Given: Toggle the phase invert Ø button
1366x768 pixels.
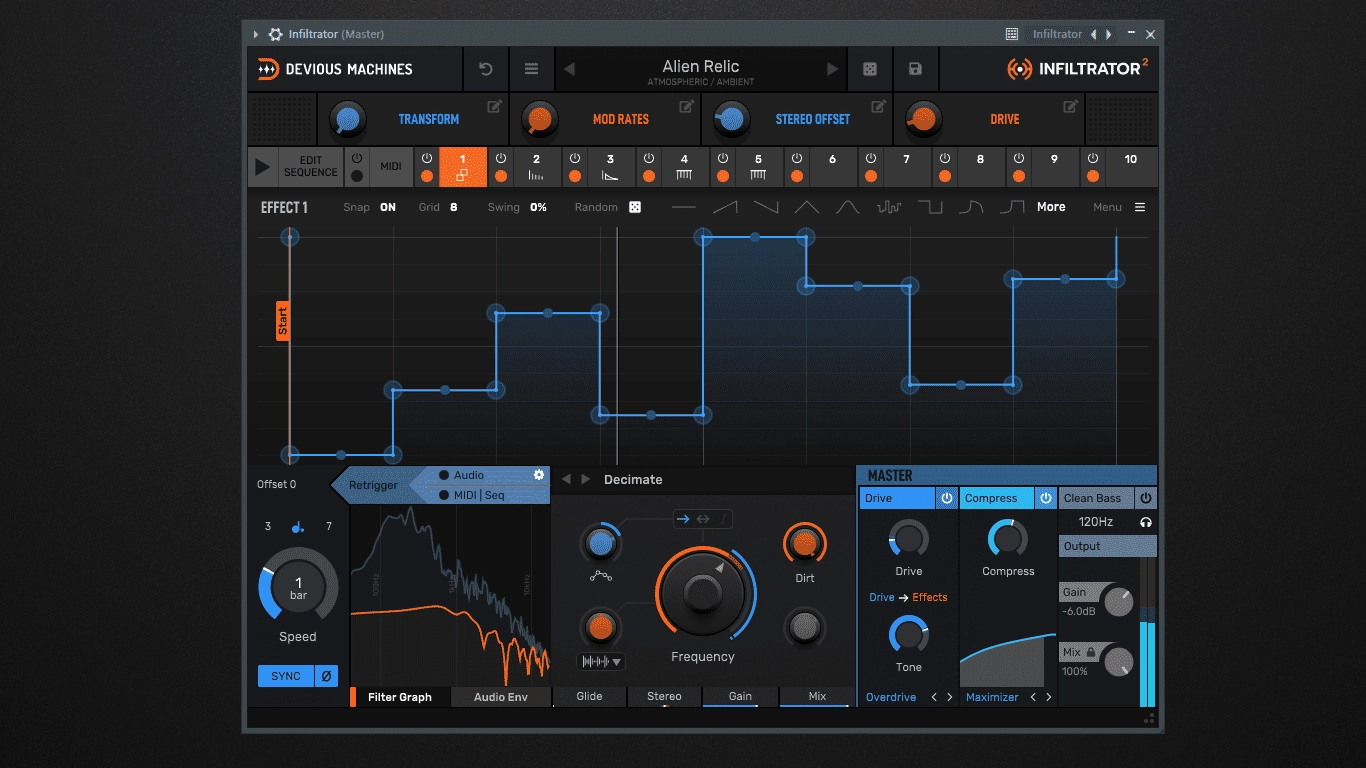Looking at the screenshot, I should click(326, 676).
